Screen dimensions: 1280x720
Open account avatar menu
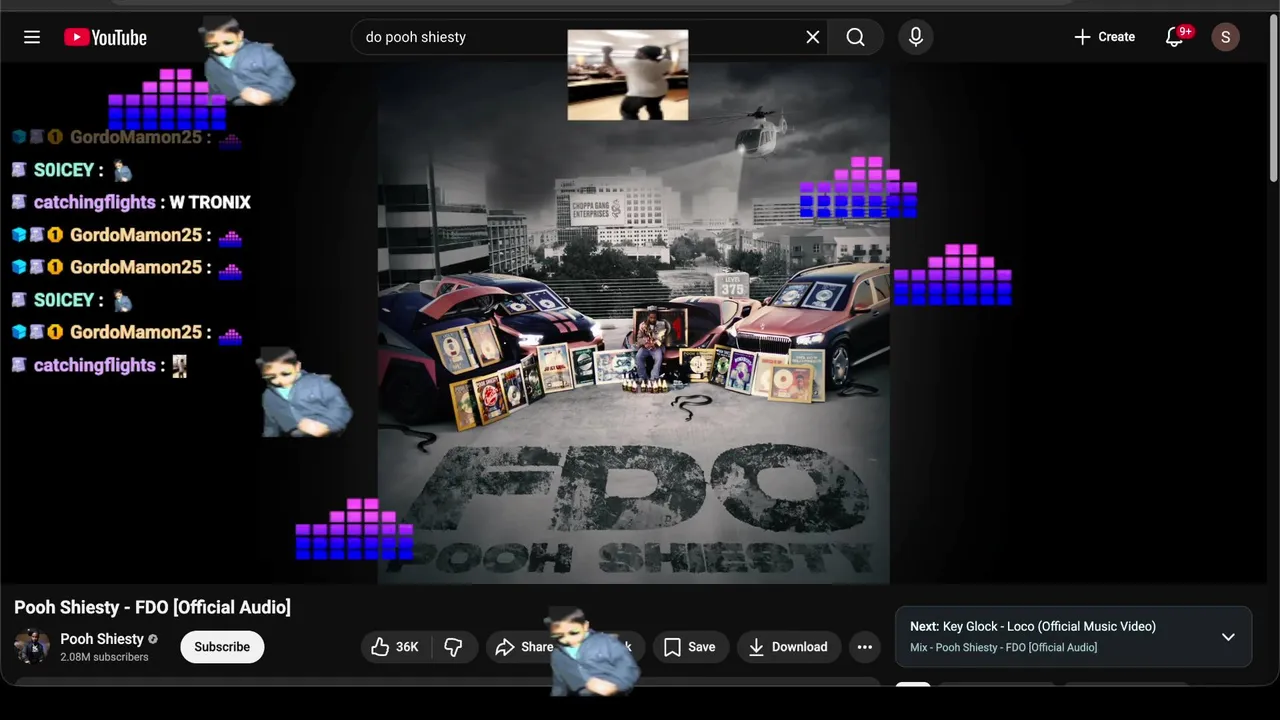click(1226, 37)
